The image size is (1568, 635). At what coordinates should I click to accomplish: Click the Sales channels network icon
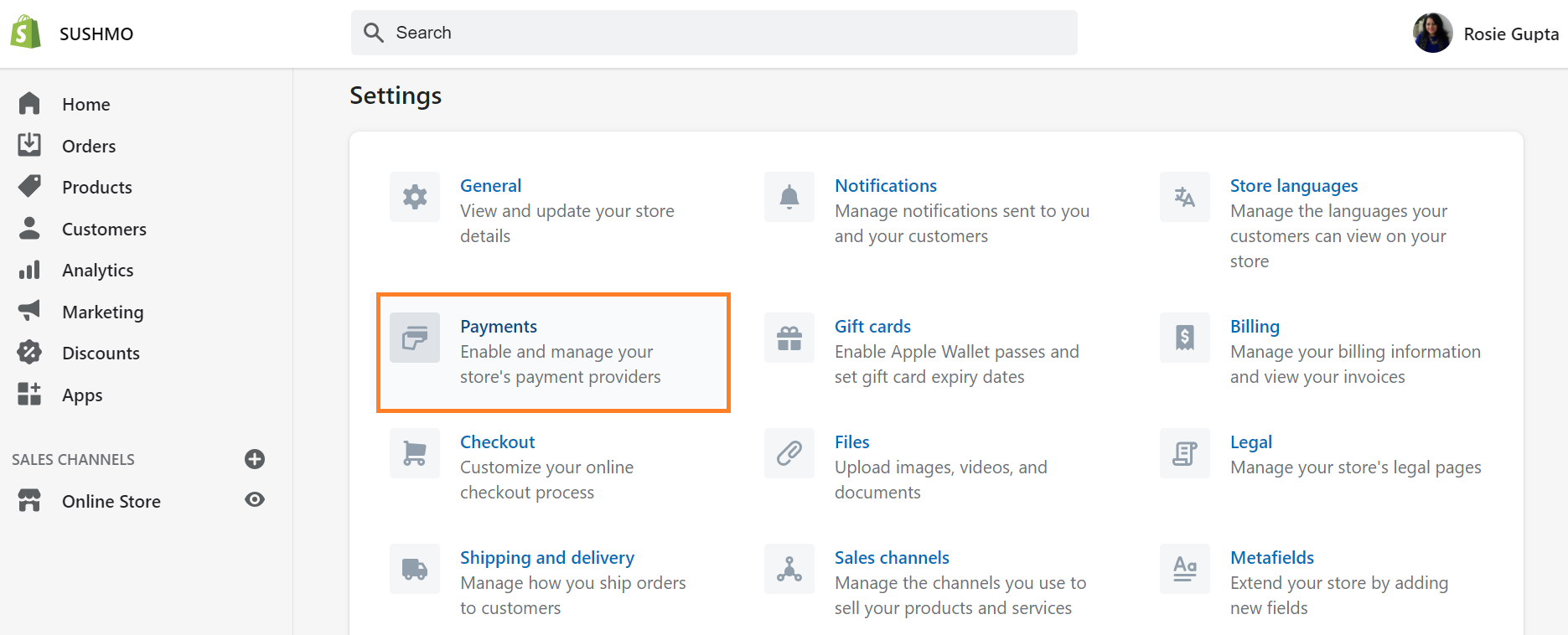[789, 569]
